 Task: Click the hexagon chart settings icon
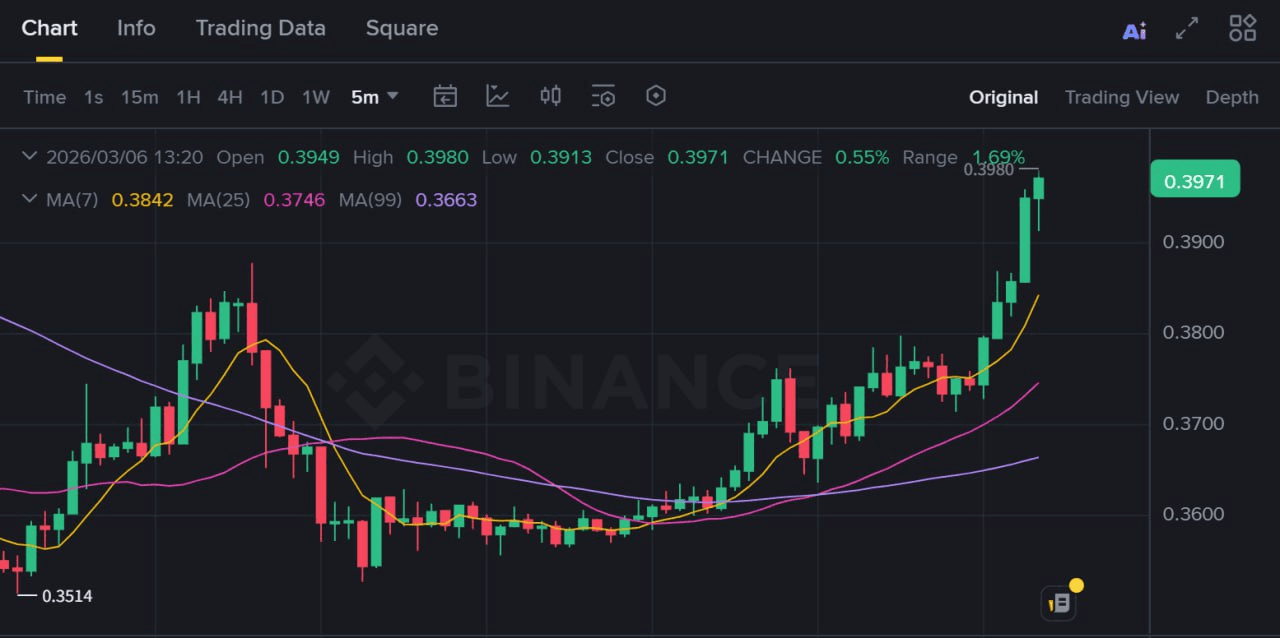[656, 96]
